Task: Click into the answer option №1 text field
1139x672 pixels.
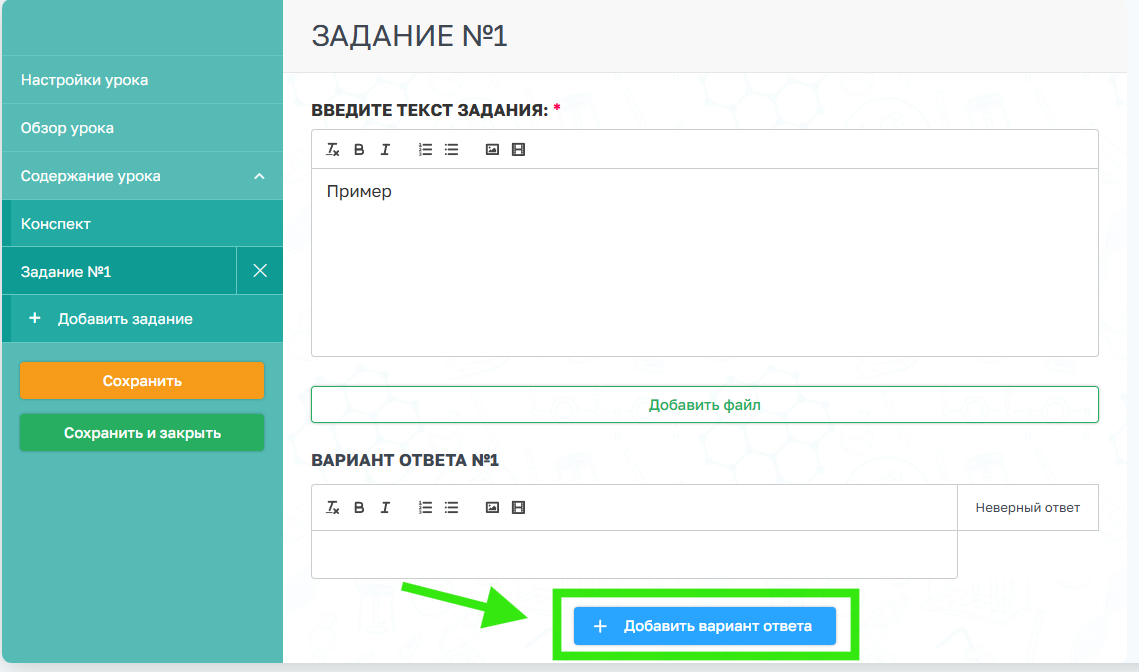Action: 634,554
